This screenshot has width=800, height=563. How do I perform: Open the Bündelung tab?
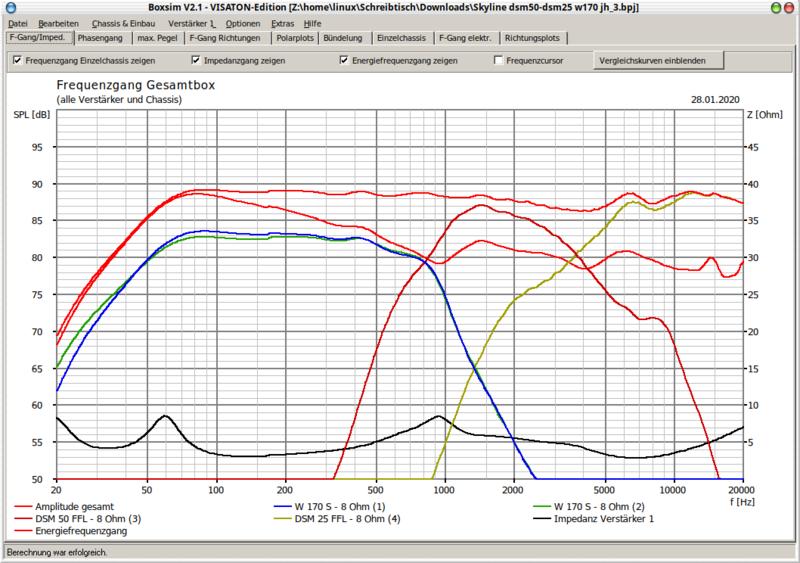click(x=343, y=38)
